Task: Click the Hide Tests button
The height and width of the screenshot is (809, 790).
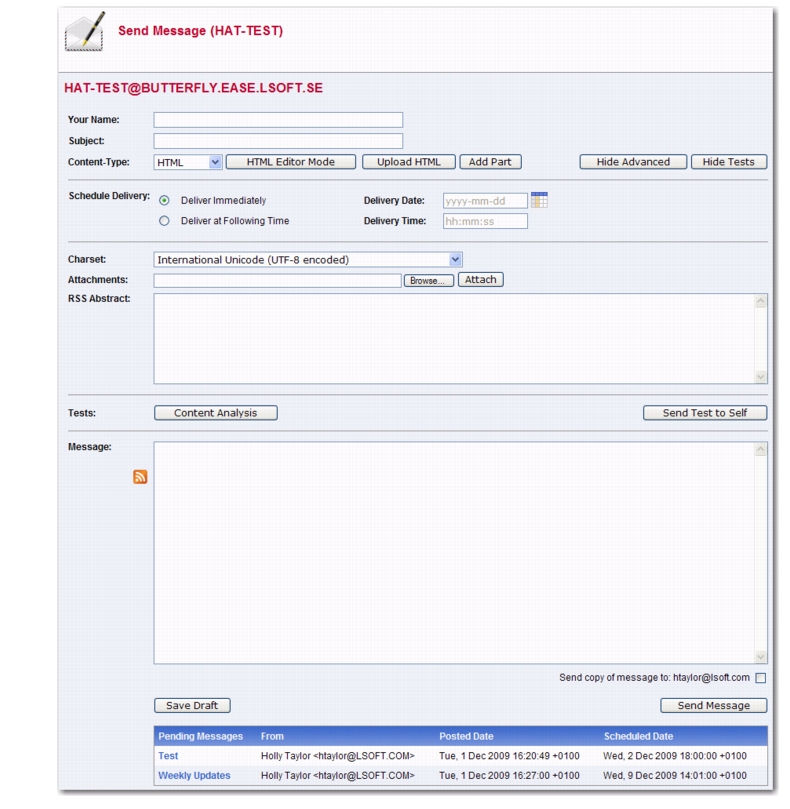Action: (728, 162)
